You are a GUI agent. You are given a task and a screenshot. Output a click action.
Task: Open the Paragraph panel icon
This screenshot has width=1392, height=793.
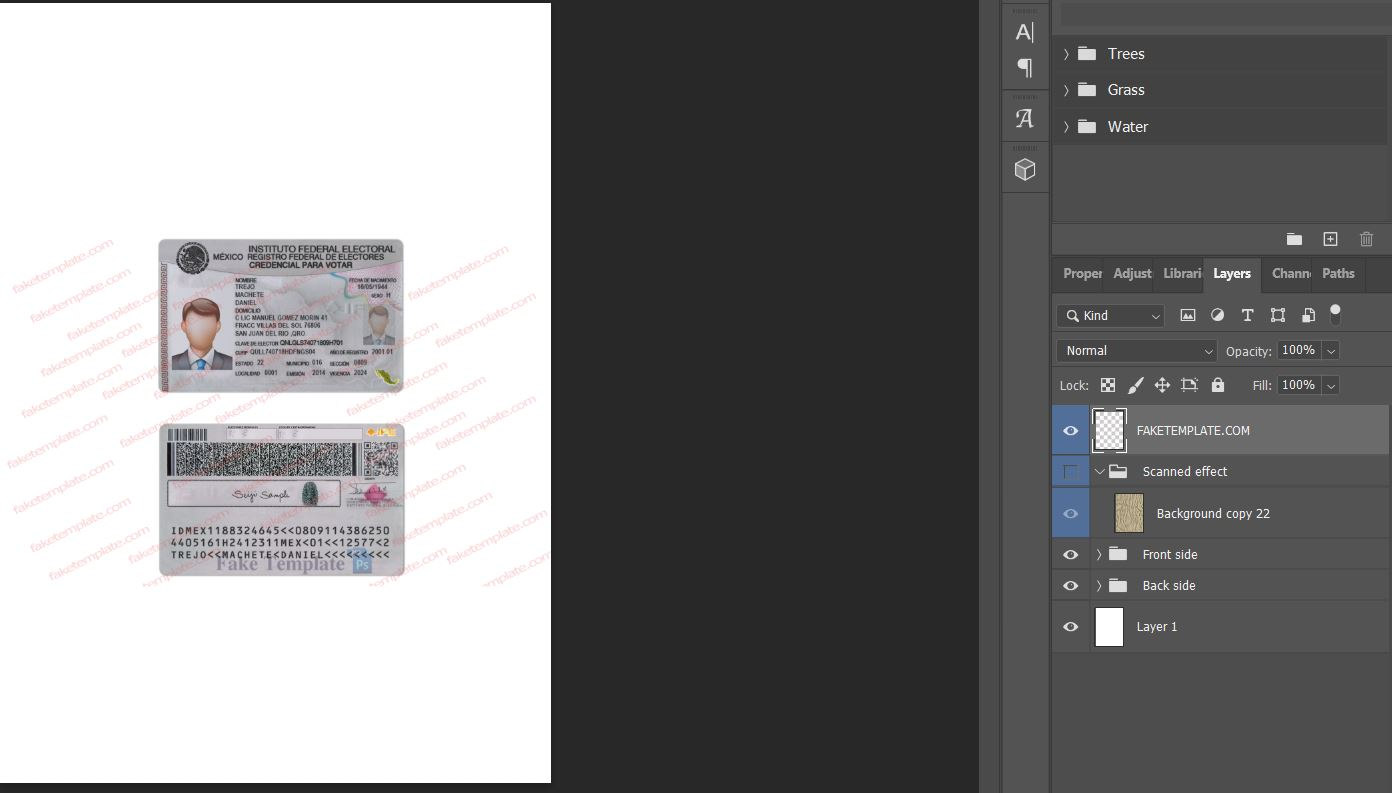click(1025, 68)
